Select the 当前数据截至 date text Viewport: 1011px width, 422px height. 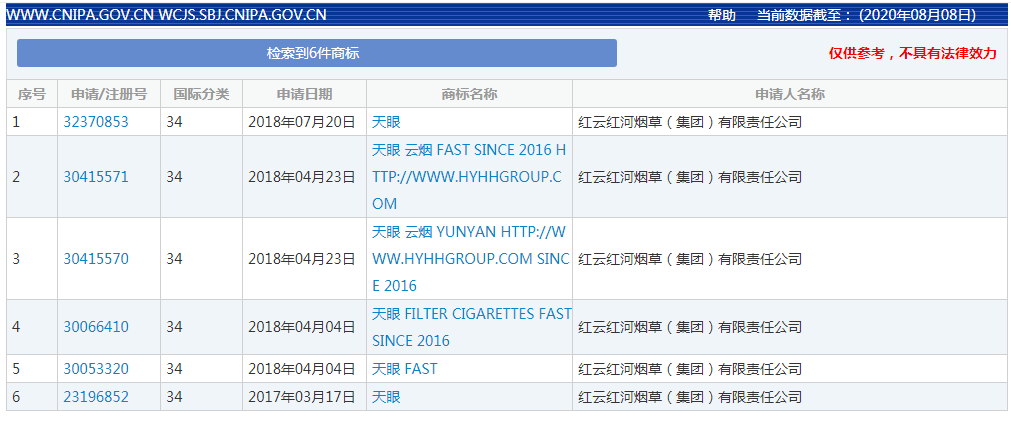click(x=866, y=15)
